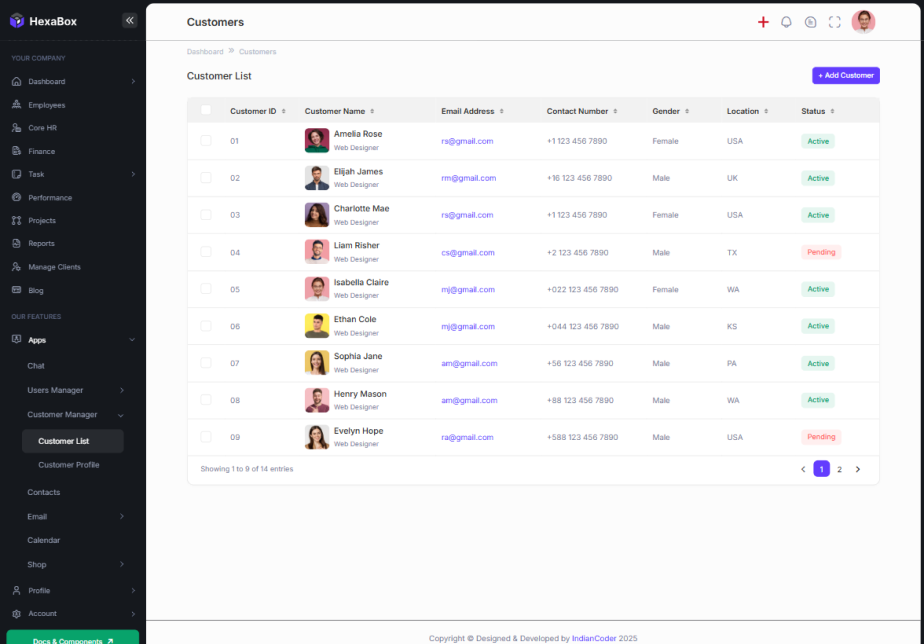
Task: Open Customer Profile menu item
Action: click(68, 465)
